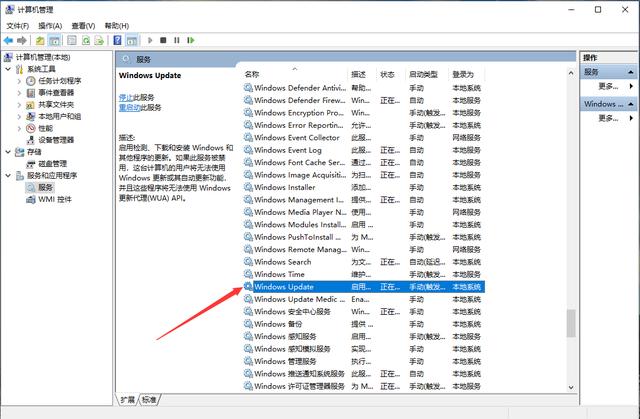This screenshot has width=640, height=419.
Task: Select 磁盘管理 in the tree
Action: point(52,164)
